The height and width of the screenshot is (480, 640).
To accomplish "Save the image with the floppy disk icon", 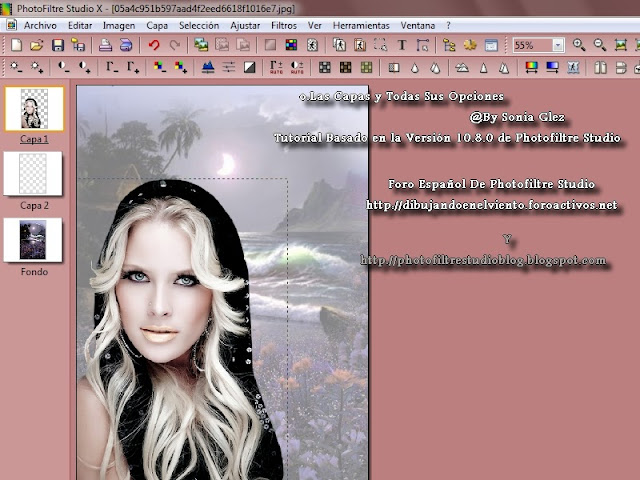I will pos(58,44).
